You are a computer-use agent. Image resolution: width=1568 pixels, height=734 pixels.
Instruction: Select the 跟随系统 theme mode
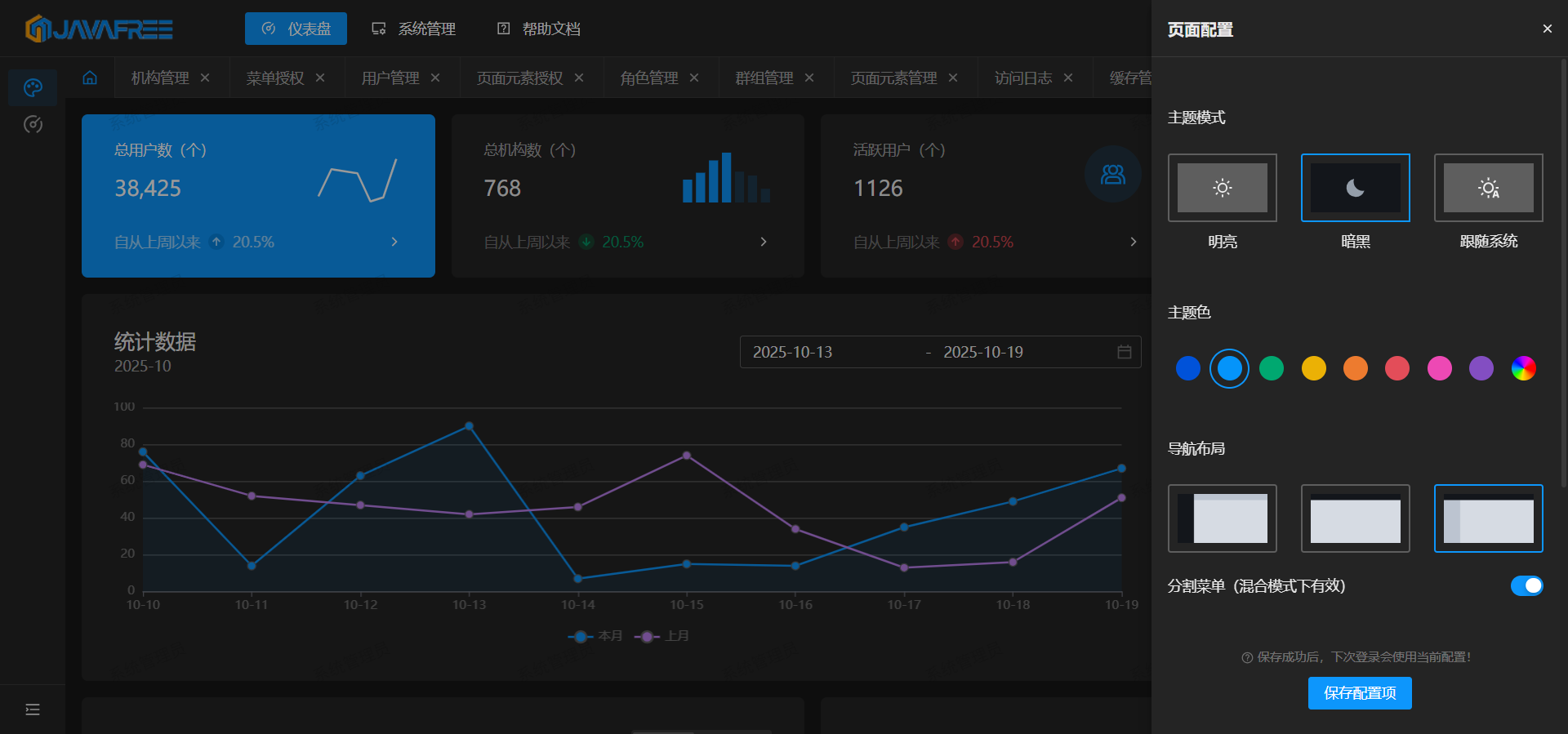1488,188
